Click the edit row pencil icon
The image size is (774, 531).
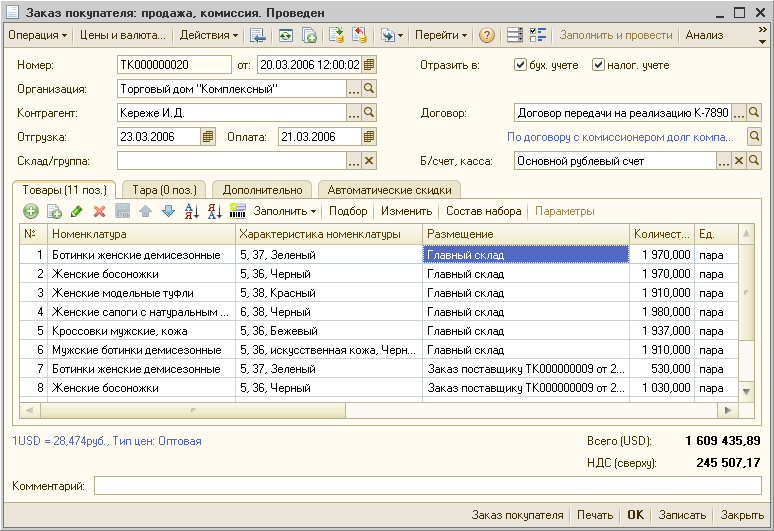tap(77, 211)
